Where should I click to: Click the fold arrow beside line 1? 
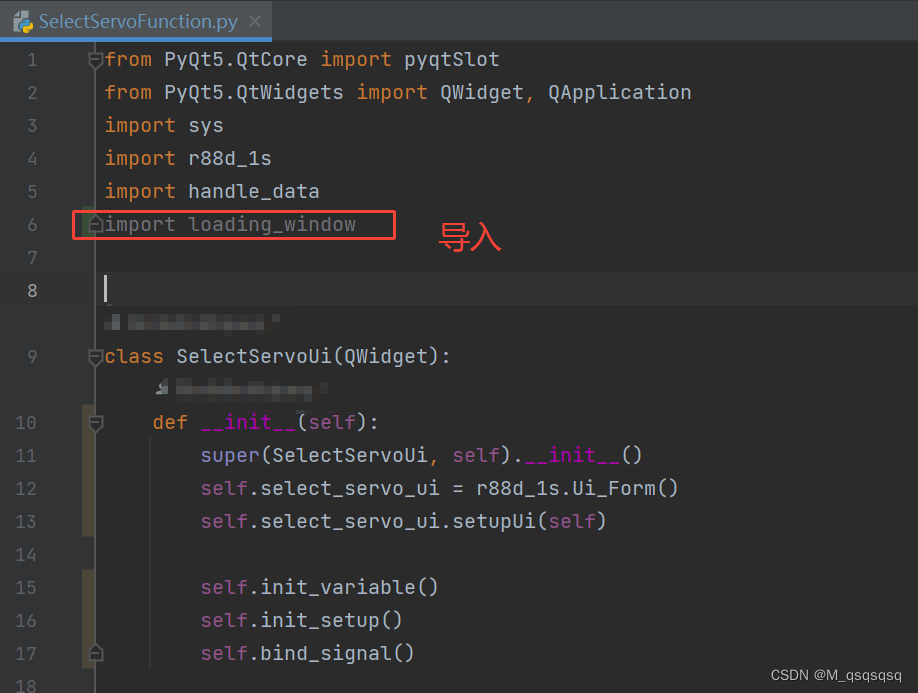[94, 59]
